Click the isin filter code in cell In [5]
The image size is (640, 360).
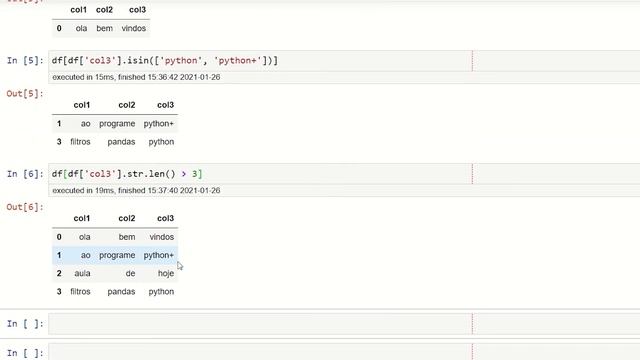click(164, 60)
